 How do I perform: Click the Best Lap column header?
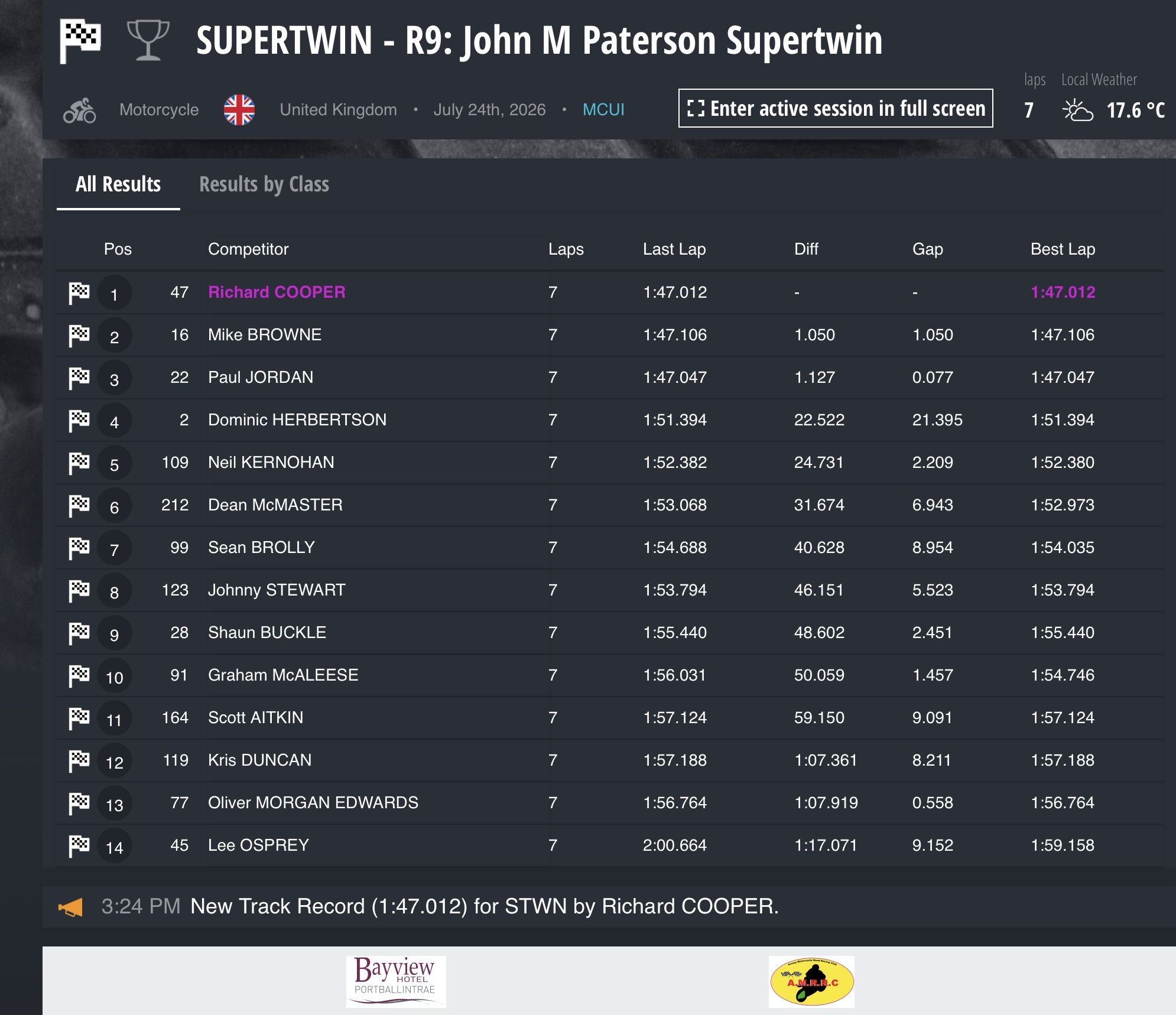[x=1063, y=249]
